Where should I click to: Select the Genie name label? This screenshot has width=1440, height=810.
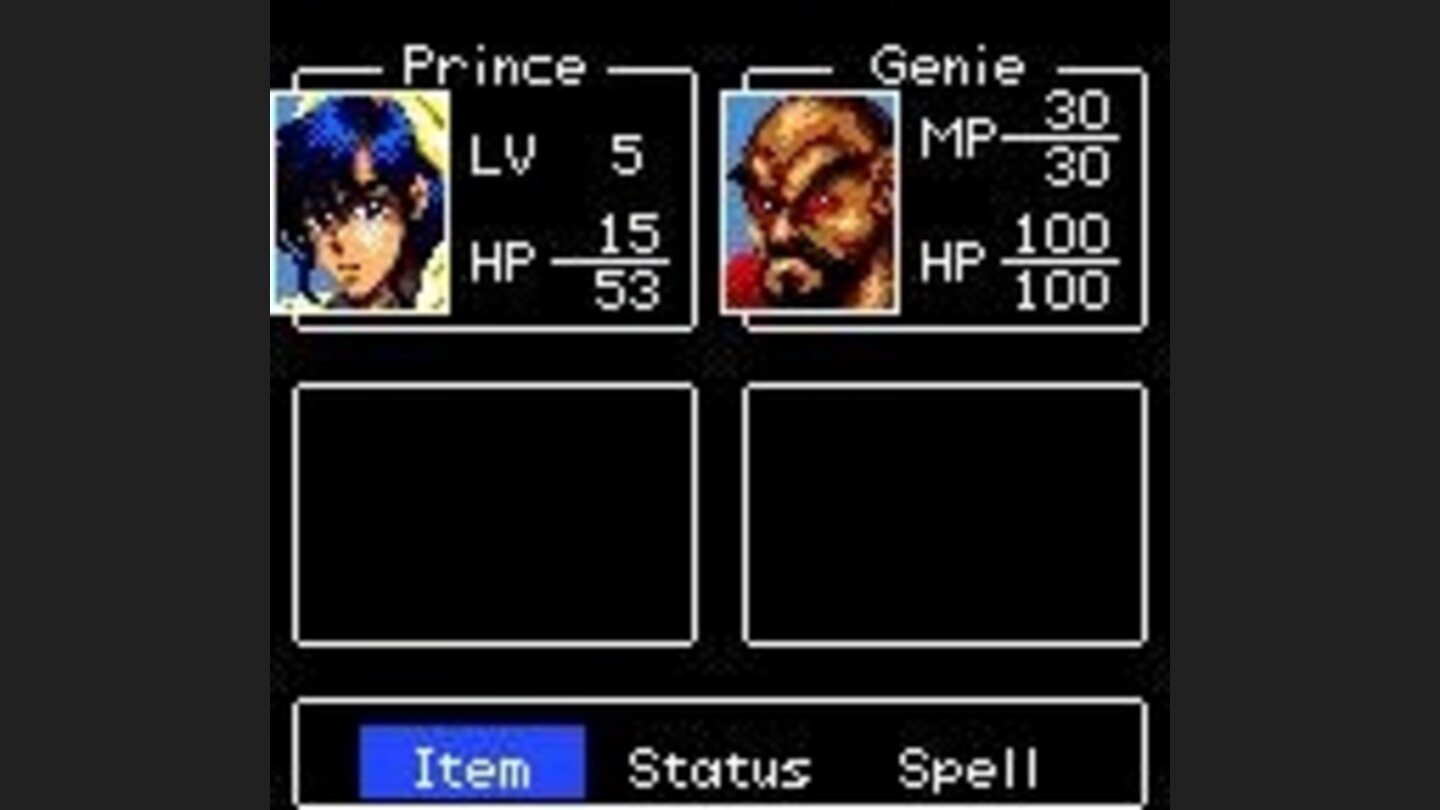point(947,67)
